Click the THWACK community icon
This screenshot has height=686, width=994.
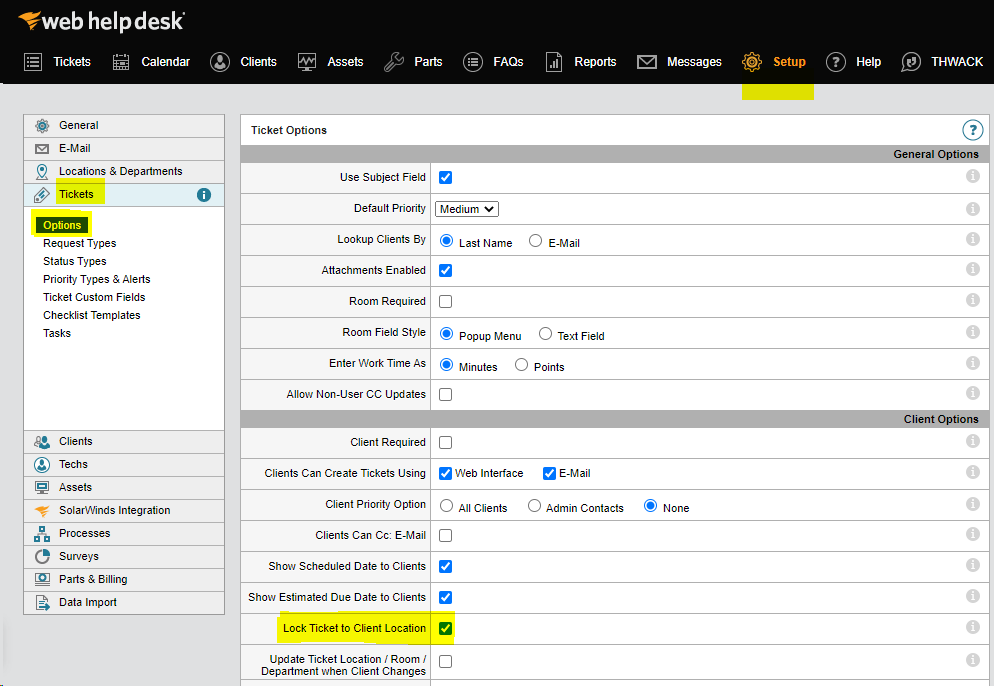pos(911,62)
